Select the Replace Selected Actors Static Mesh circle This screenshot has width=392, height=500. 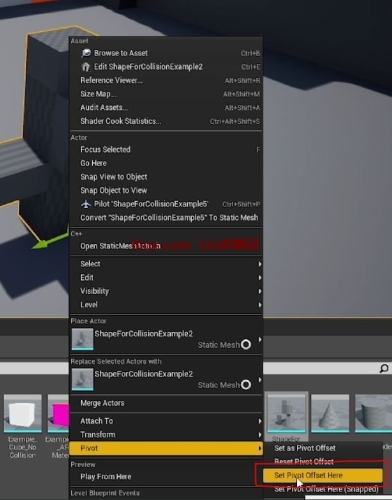pyautogui.click(x=246, y=385)
